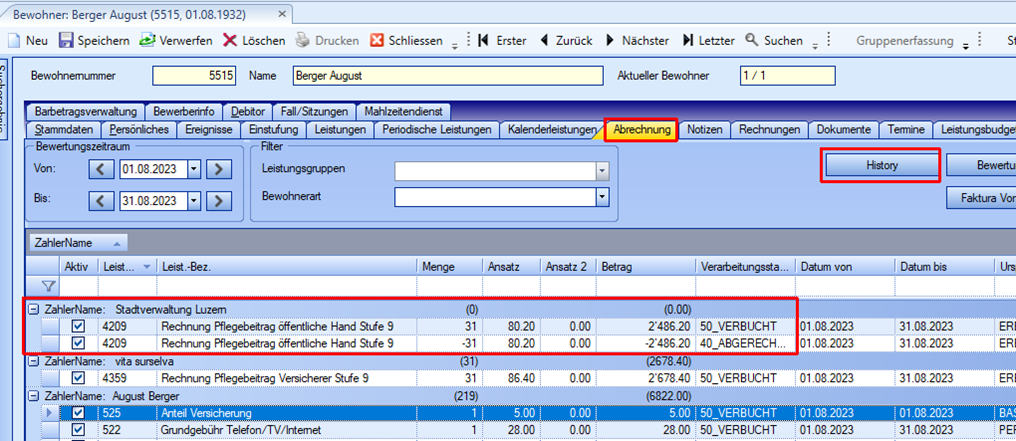
Task: Click the Name field Berger August
Action: [x=448, y=76]
